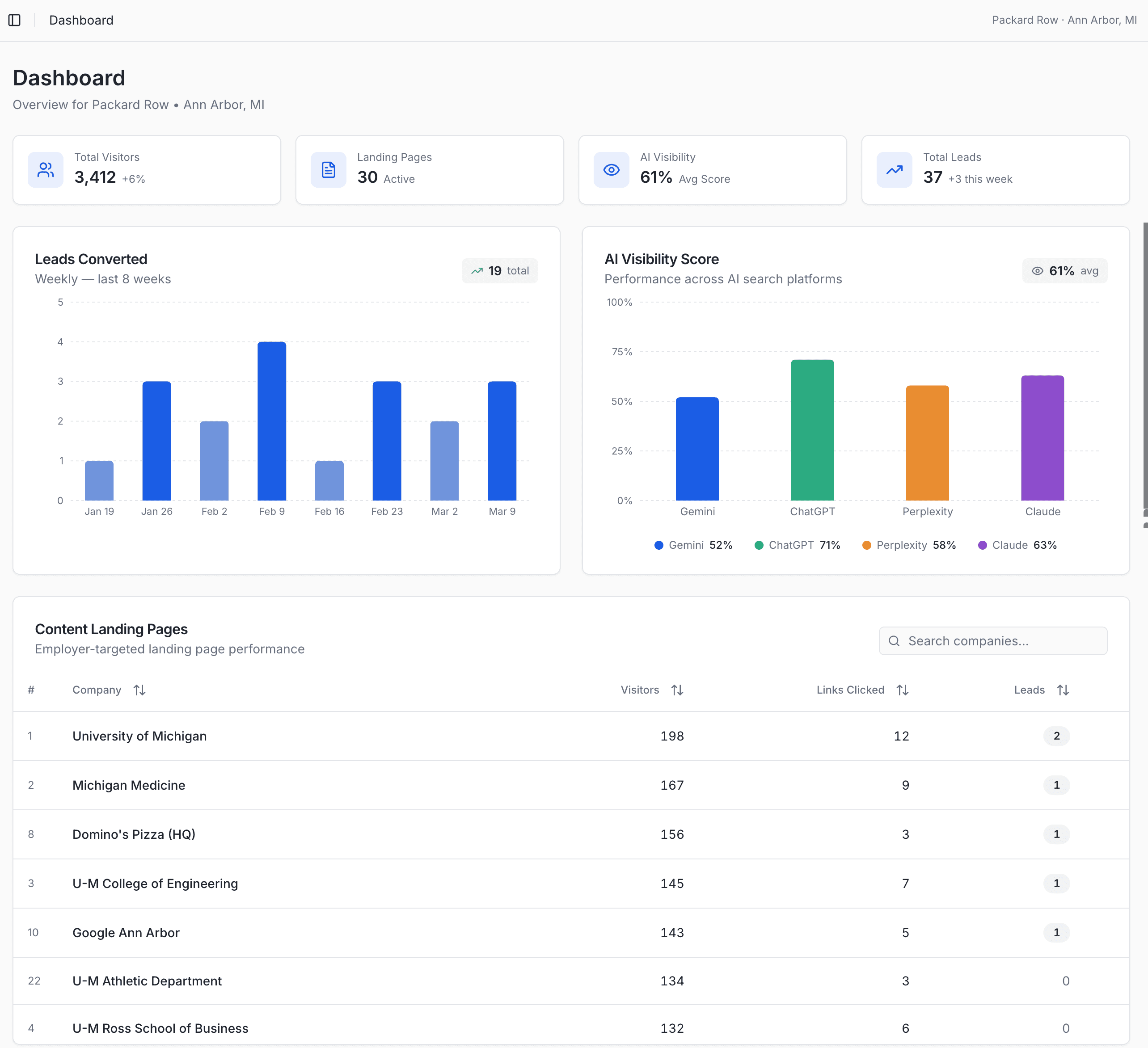
Task: Select U-M College of Engineering row
Action: click(571, 884)
